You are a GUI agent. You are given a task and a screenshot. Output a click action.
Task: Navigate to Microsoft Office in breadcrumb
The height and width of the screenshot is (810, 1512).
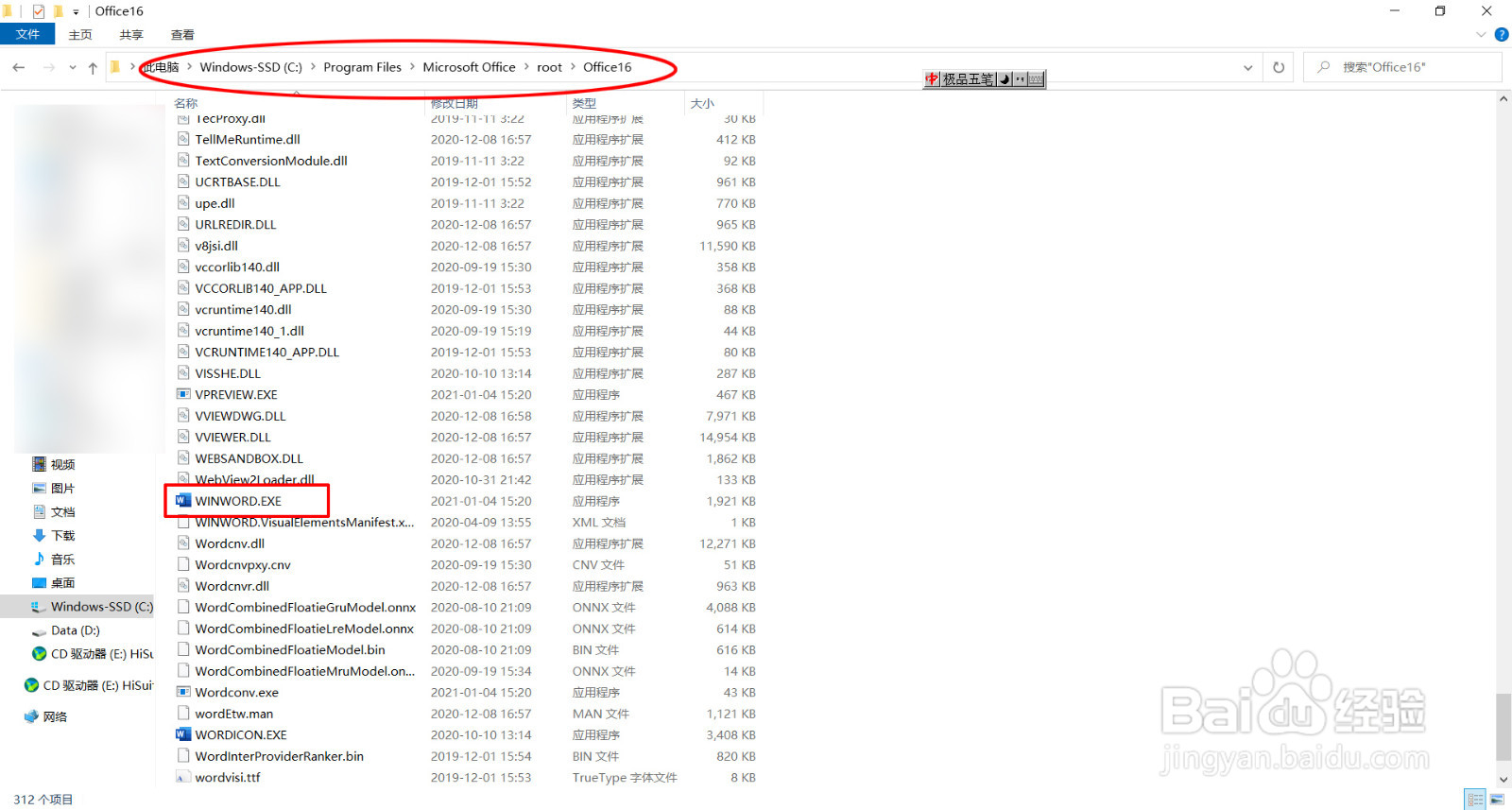click(469, 67)
